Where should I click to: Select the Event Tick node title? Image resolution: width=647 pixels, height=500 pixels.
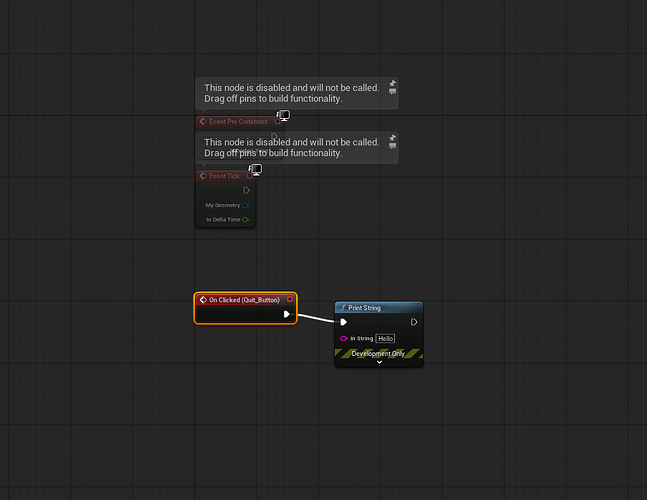pos(224,176)
